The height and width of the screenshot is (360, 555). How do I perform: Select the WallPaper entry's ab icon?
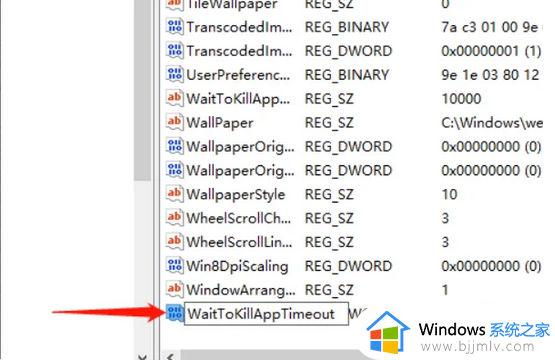[x=175, y=122]
